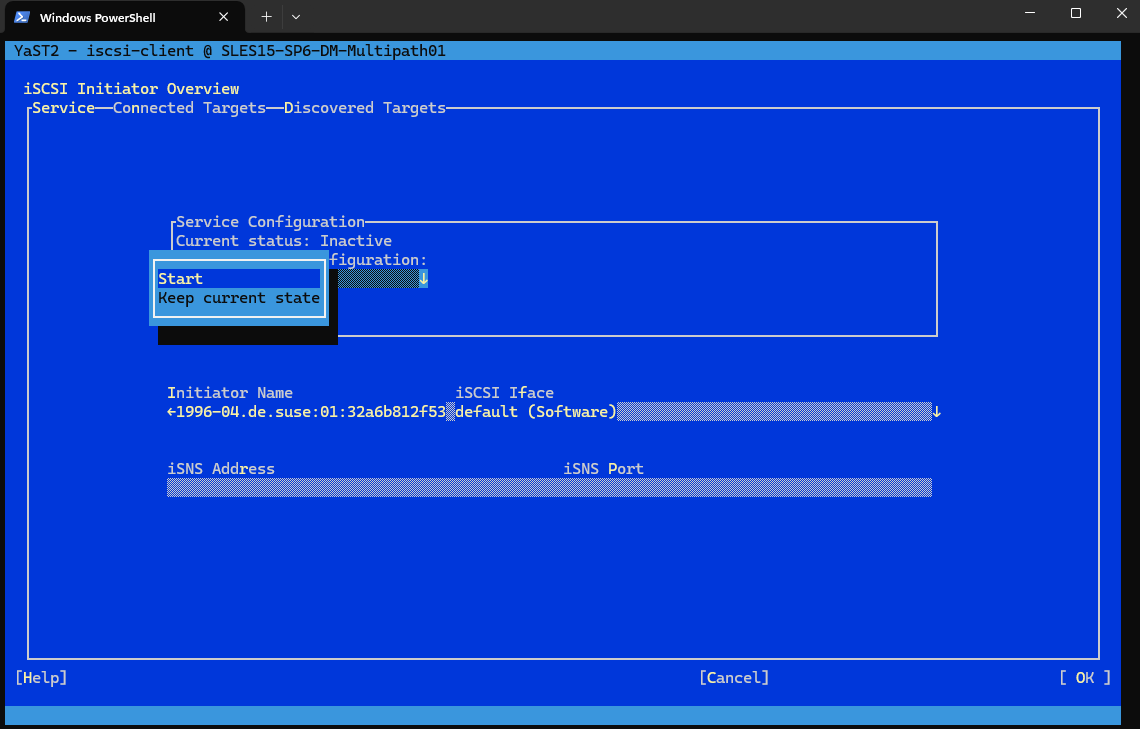Focus the iSNS Port field

click(747, 488)
